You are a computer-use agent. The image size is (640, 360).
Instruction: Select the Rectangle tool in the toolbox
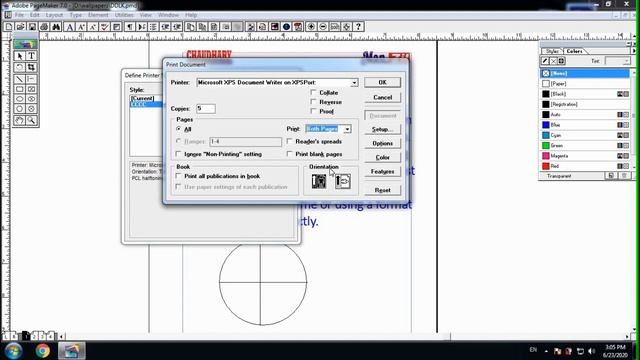click(20, 89)
